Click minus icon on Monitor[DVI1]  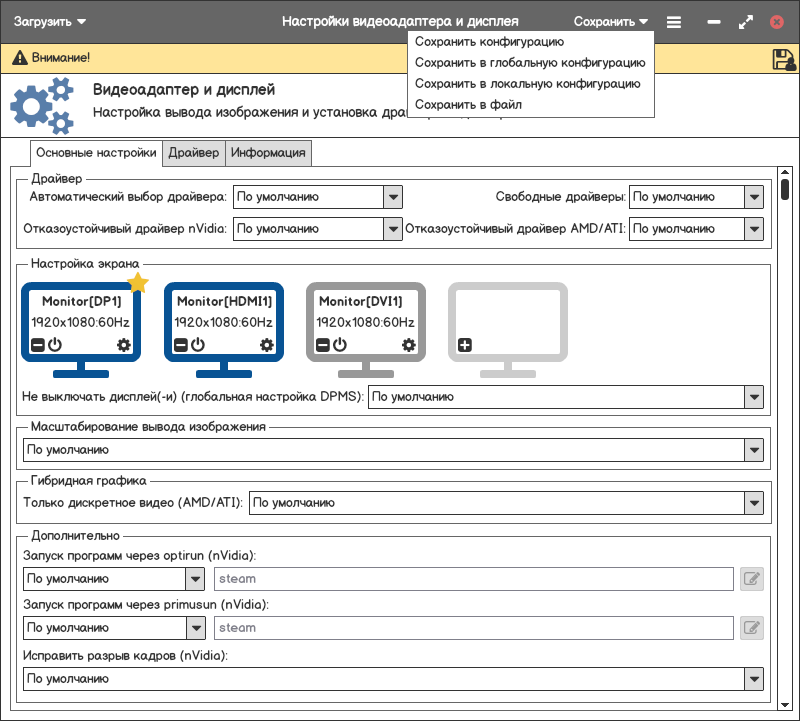pos(323,345)
